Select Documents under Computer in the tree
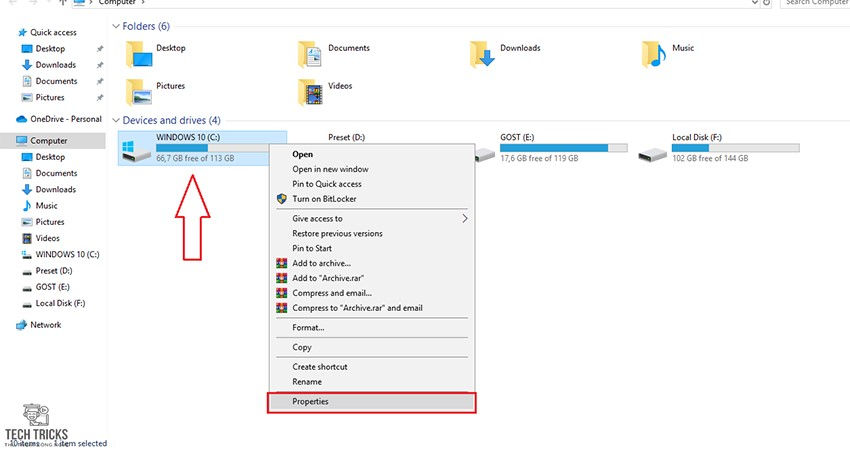This screenshot has height=450, width=850. [56, 173]
